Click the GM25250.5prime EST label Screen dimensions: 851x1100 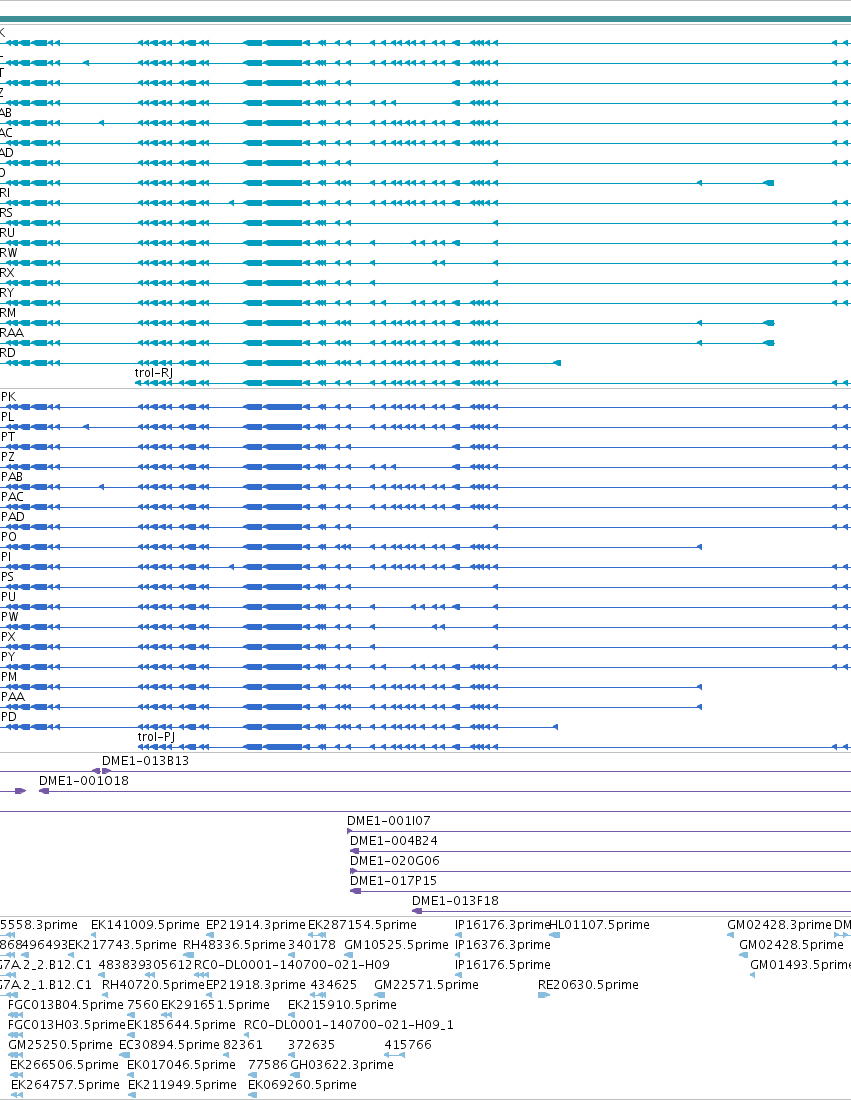(x=60, y=1045)
